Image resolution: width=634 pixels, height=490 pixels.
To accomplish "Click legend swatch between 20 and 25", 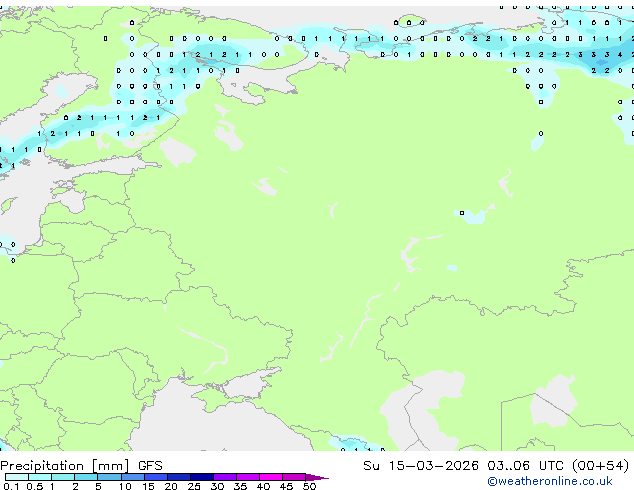I will tap(179, 477).
